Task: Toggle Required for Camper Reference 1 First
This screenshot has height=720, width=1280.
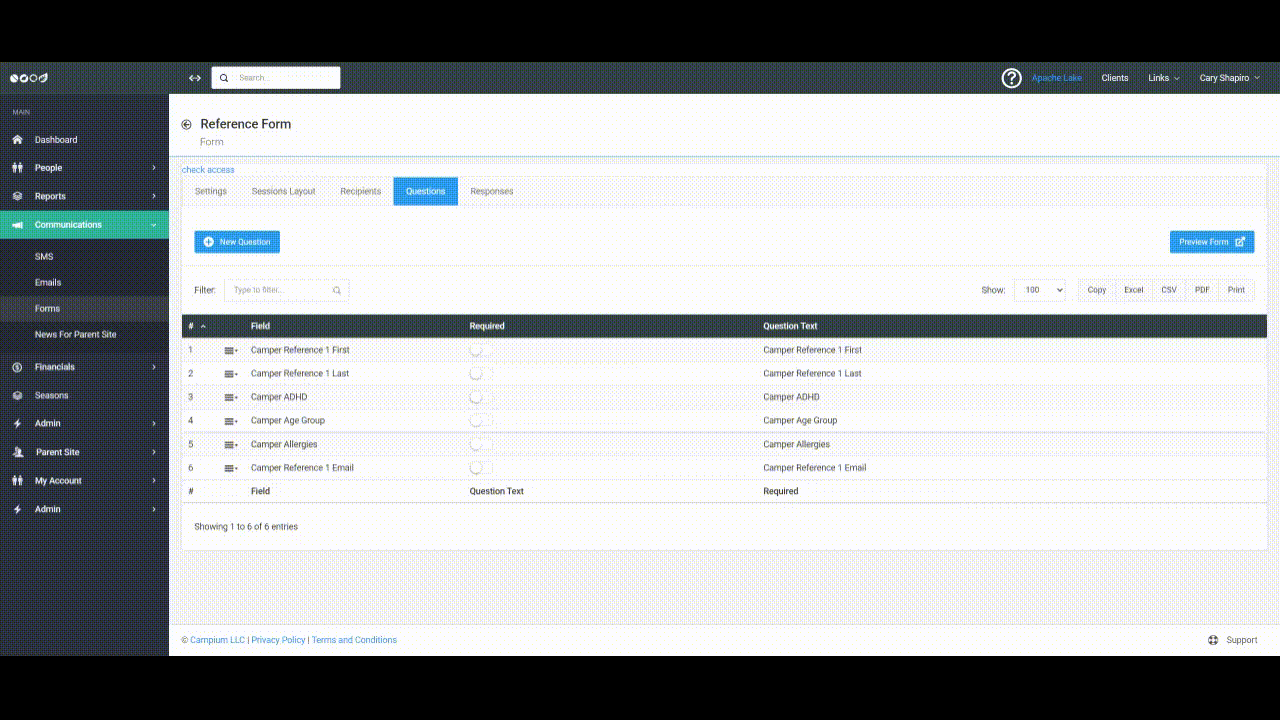Action: coord(479,350)
